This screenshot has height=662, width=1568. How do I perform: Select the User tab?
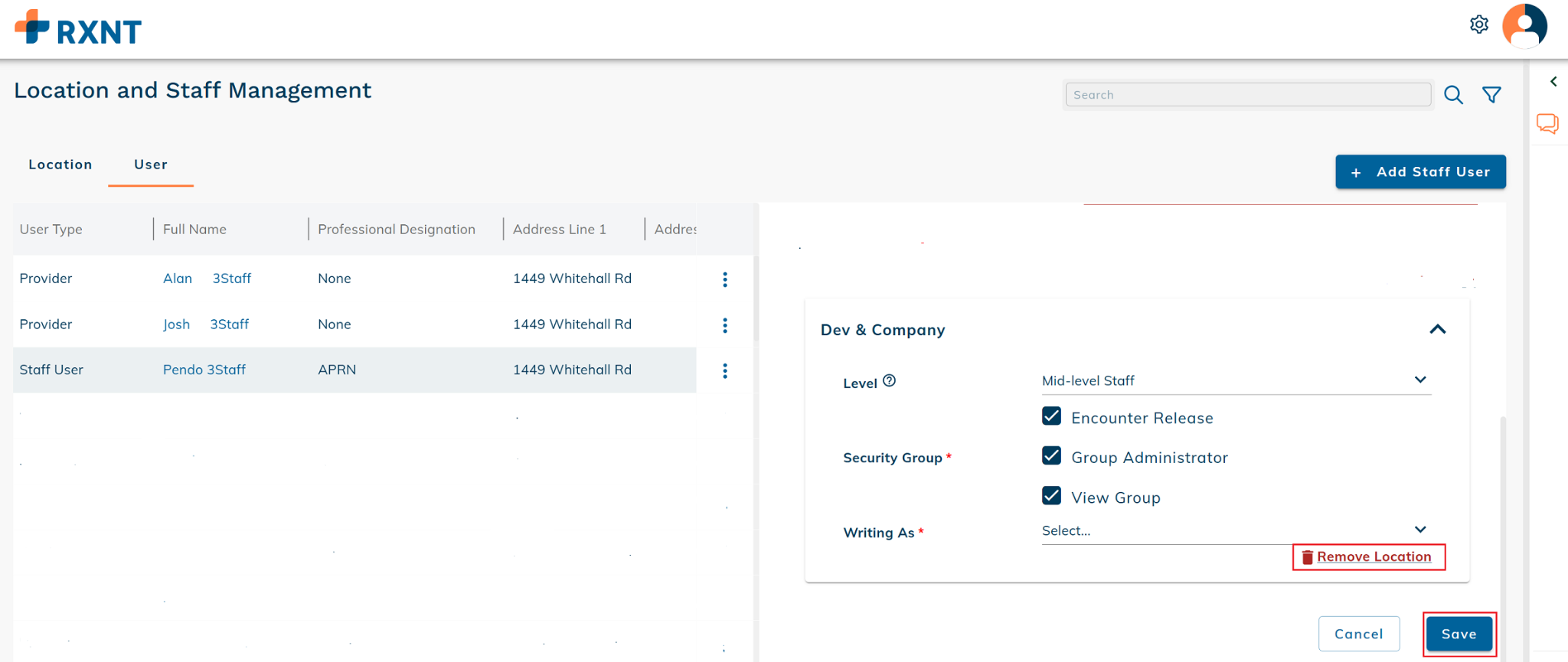point(150,165)
